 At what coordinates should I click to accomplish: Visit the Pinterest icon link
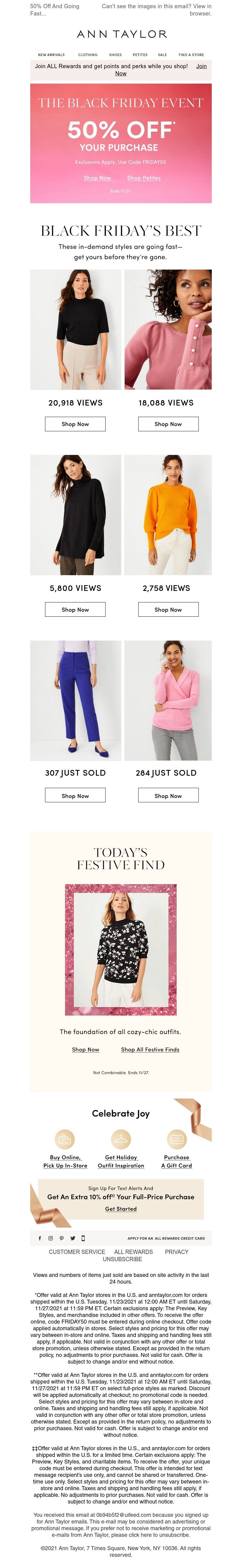61,1238
